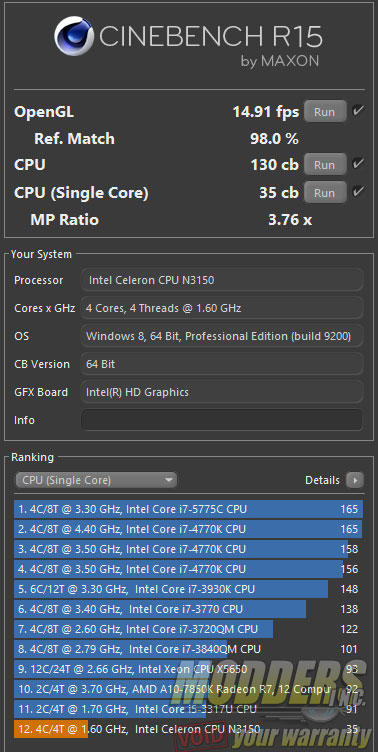Select the orange Celeron N3150 ranking row

(x=189, y=729)
